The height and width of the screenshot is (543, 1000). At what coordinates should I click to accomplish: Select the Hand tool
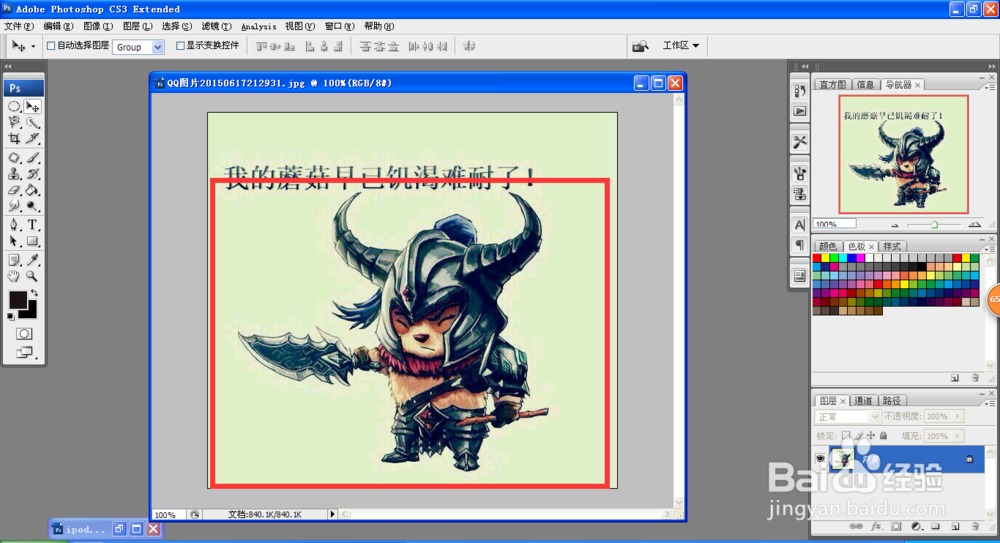coord(14,276)
